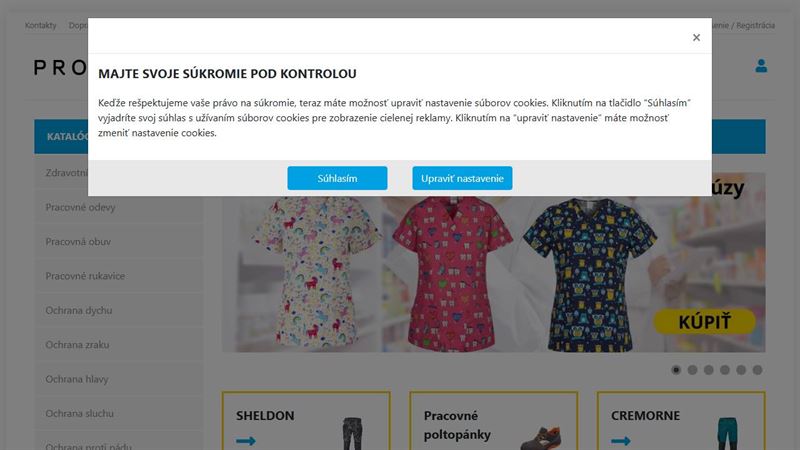Viewport: 800px width, 450px height.
Task: Accept cookies with Súhlasím button
Action: [x=337, y=178]
